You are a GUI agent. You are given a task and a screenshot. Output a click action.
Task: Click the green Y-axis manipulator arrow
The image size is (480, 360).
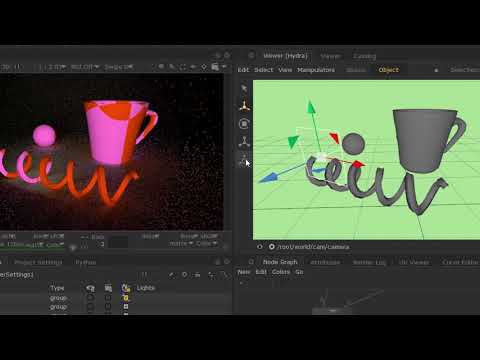click(311, 108)
